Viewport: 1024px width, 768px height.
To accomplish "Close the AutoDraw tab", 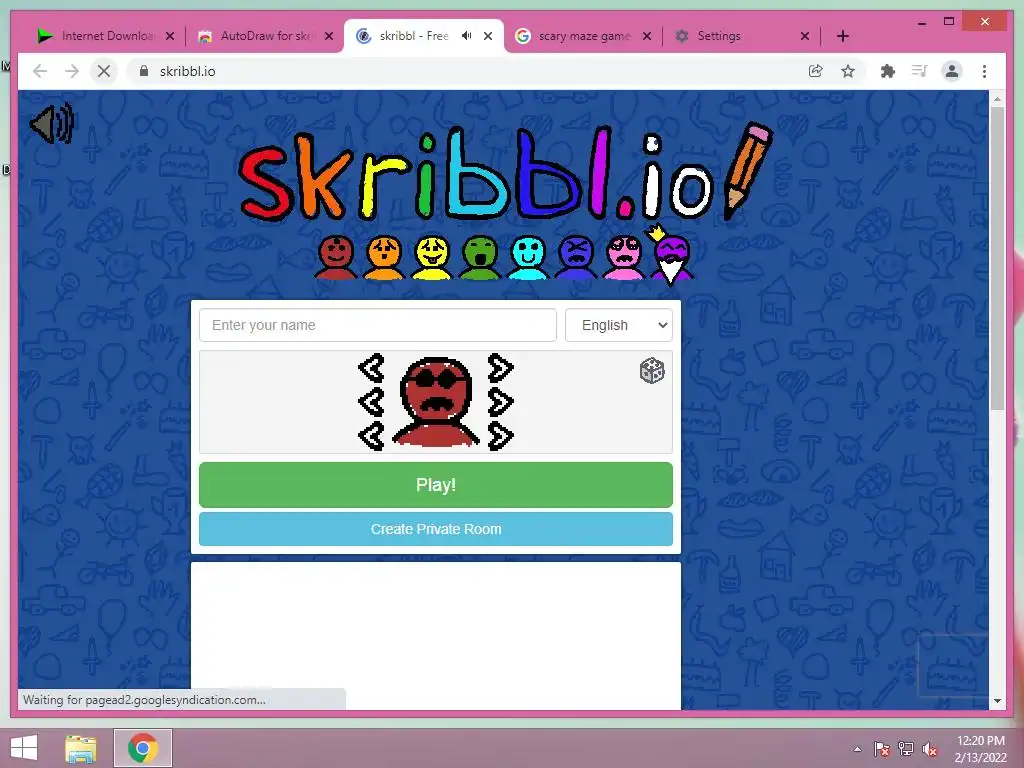I will [x=329, y=36].
